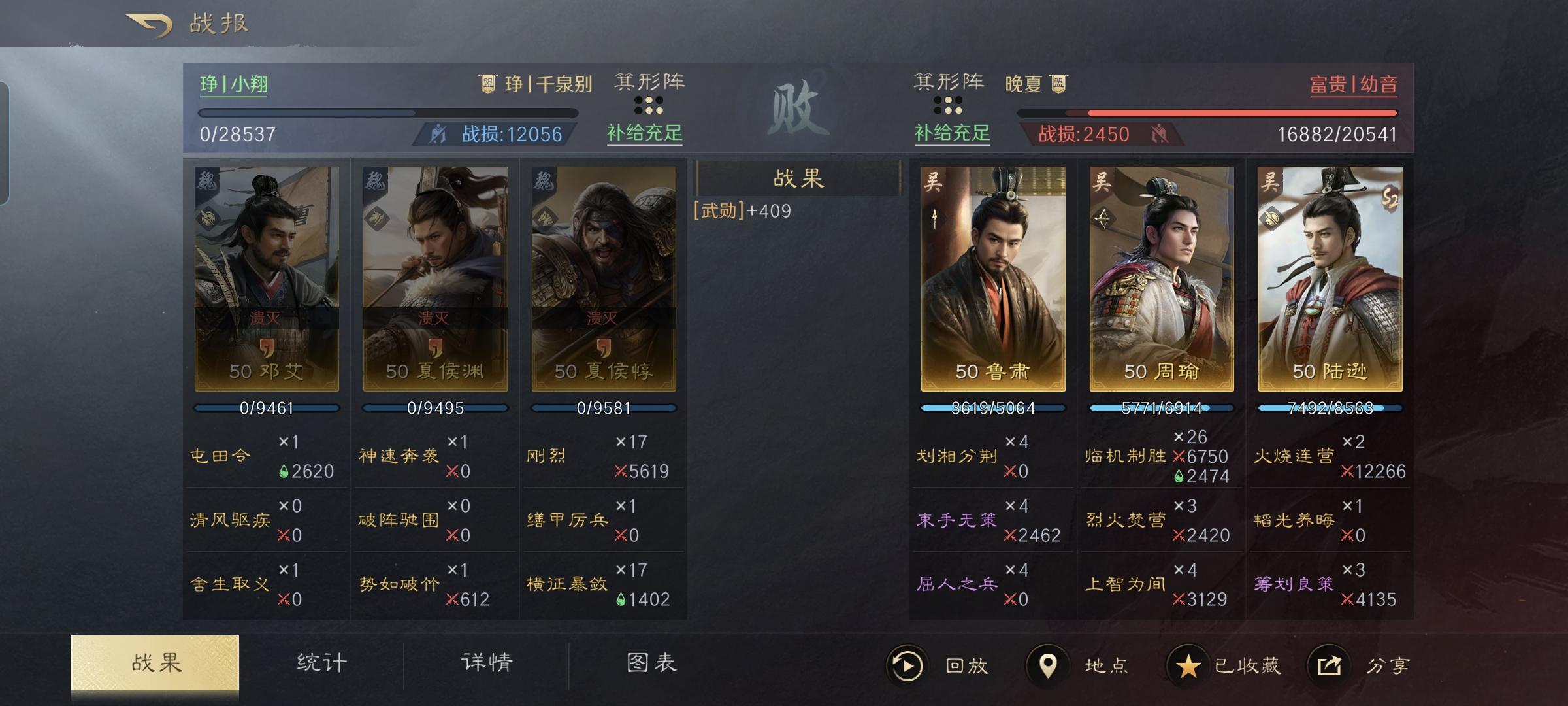Image resolution: width=1568 pixels, height=706 pixels.
Task: Select the 战果 tab
Action: [155, 663]
